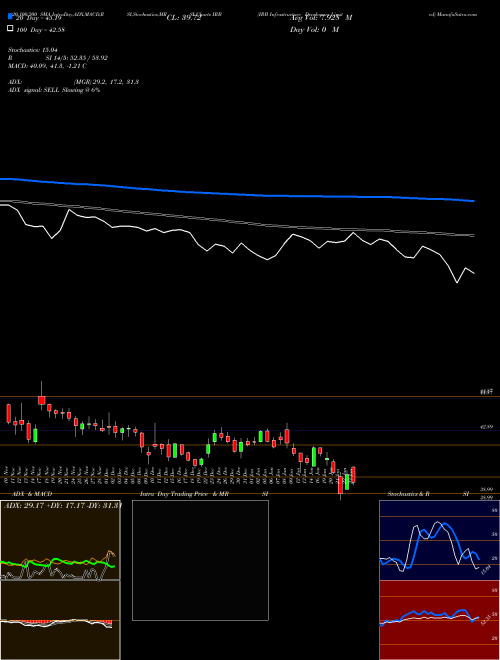Click the 'Intra Day Trading Price & MR' title
Screen dimensions: 500x660
(x=184, y=494)
